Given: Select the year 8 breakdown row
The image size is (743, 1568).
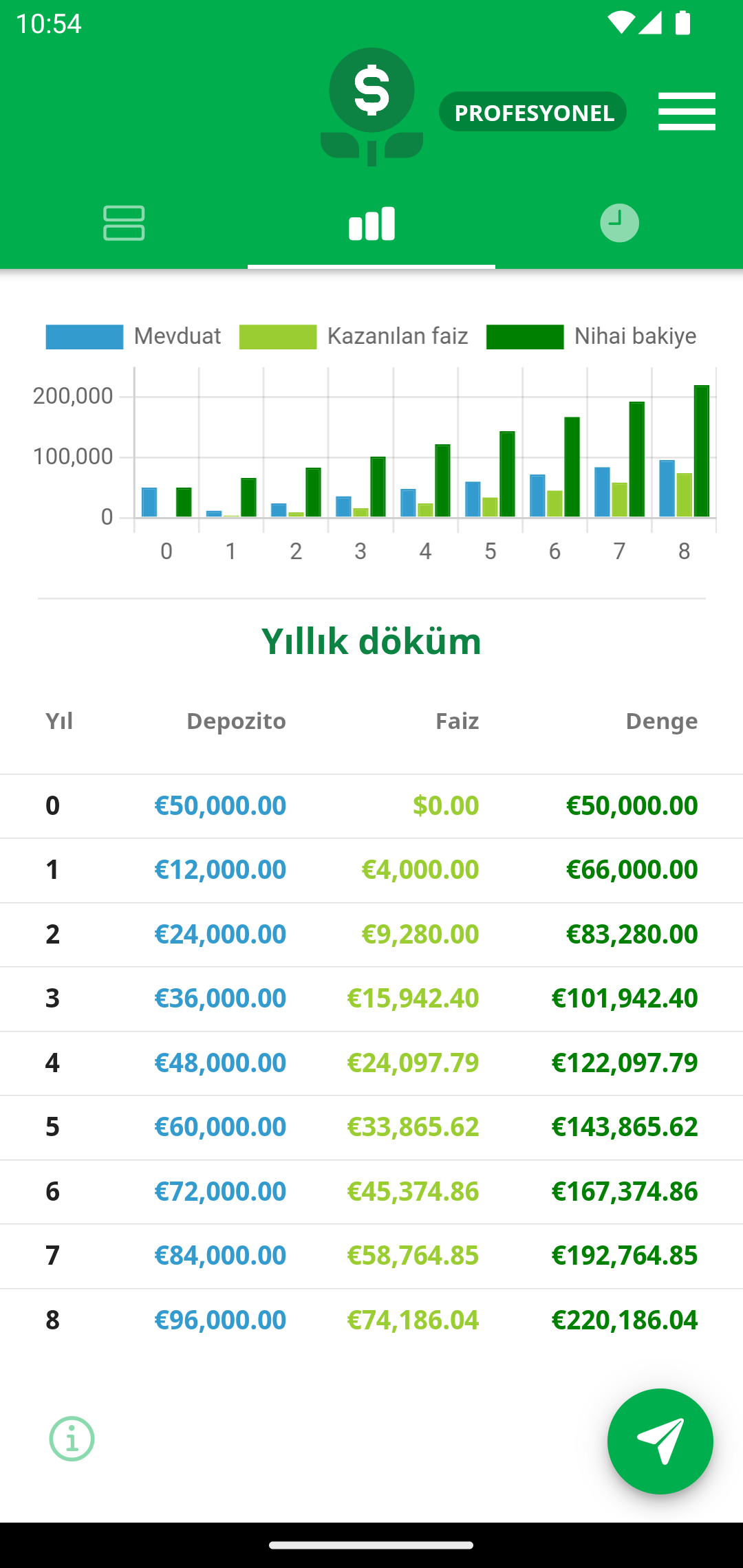Looking at the screenshot, I should (x=371, y=1320).
